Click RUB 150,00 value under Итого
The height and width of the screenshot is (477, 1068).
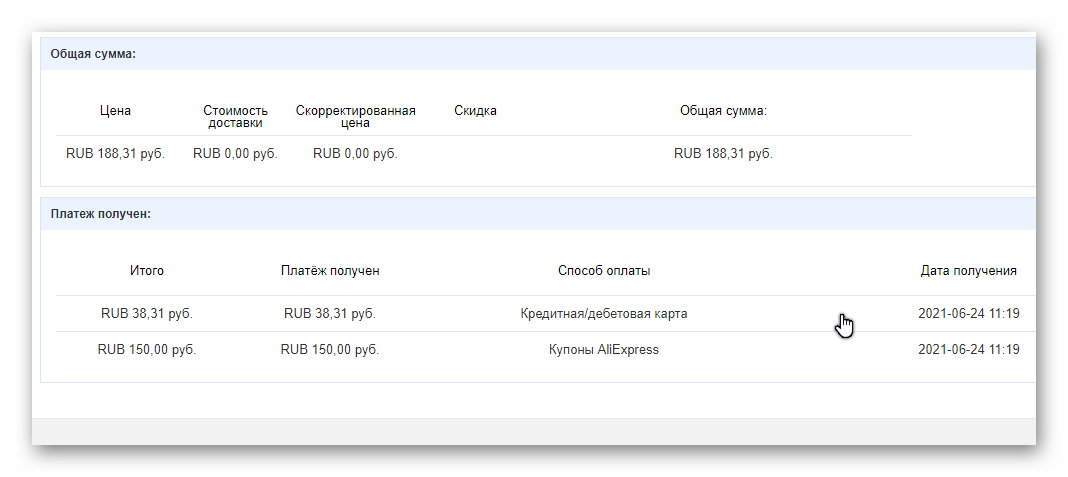147,350
